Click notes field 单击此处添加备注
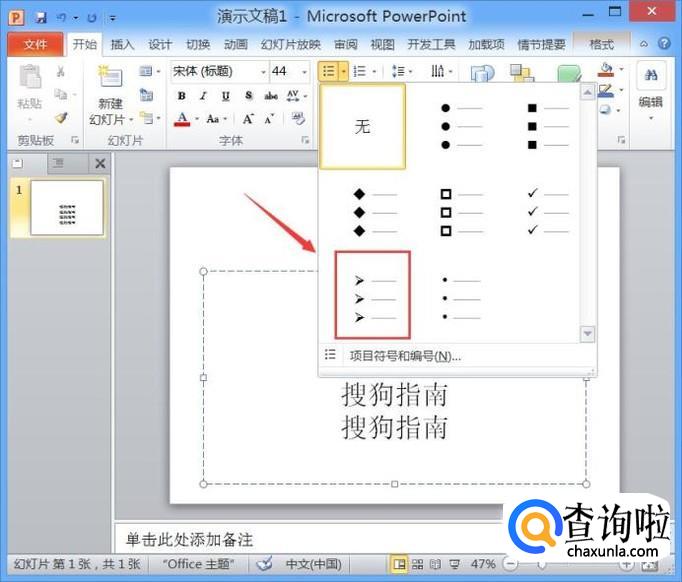The height and width of the screenshot is (582, 682). tap(189, 540)
